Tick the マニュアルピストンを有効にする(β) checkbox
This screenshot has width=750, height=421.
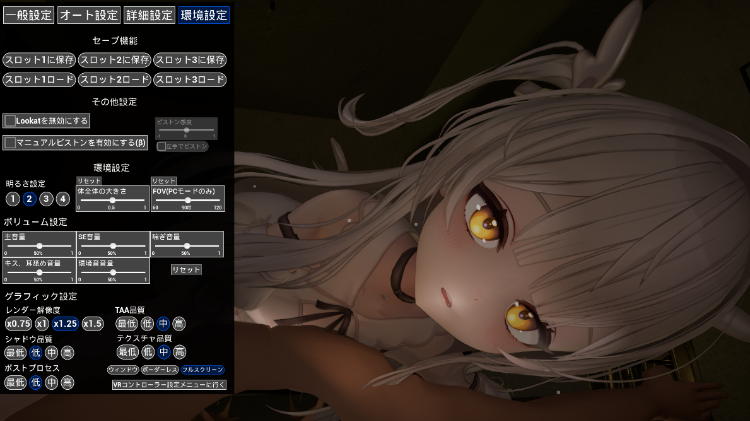pyautogui.click(x=10, y=143)
